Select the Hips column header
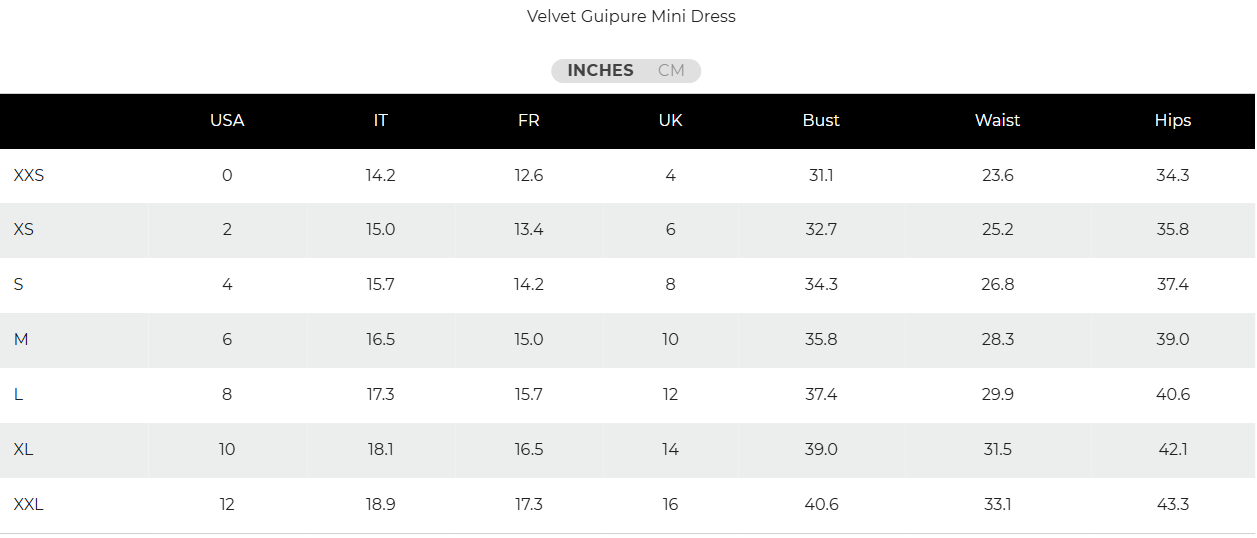 coord(1172,120)
